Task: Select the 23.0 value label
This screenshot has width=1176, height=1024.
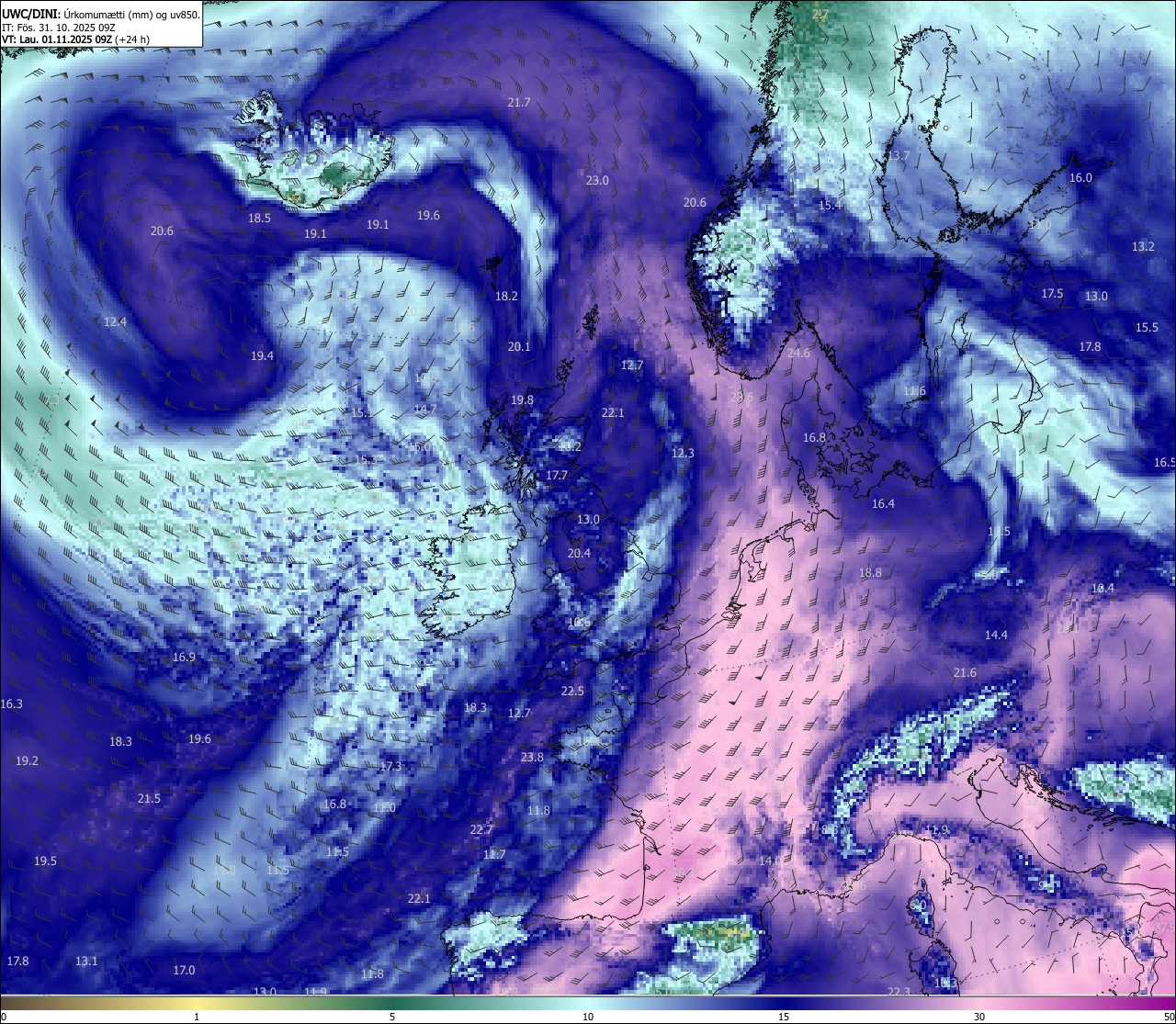Action: tap(597, 180)
